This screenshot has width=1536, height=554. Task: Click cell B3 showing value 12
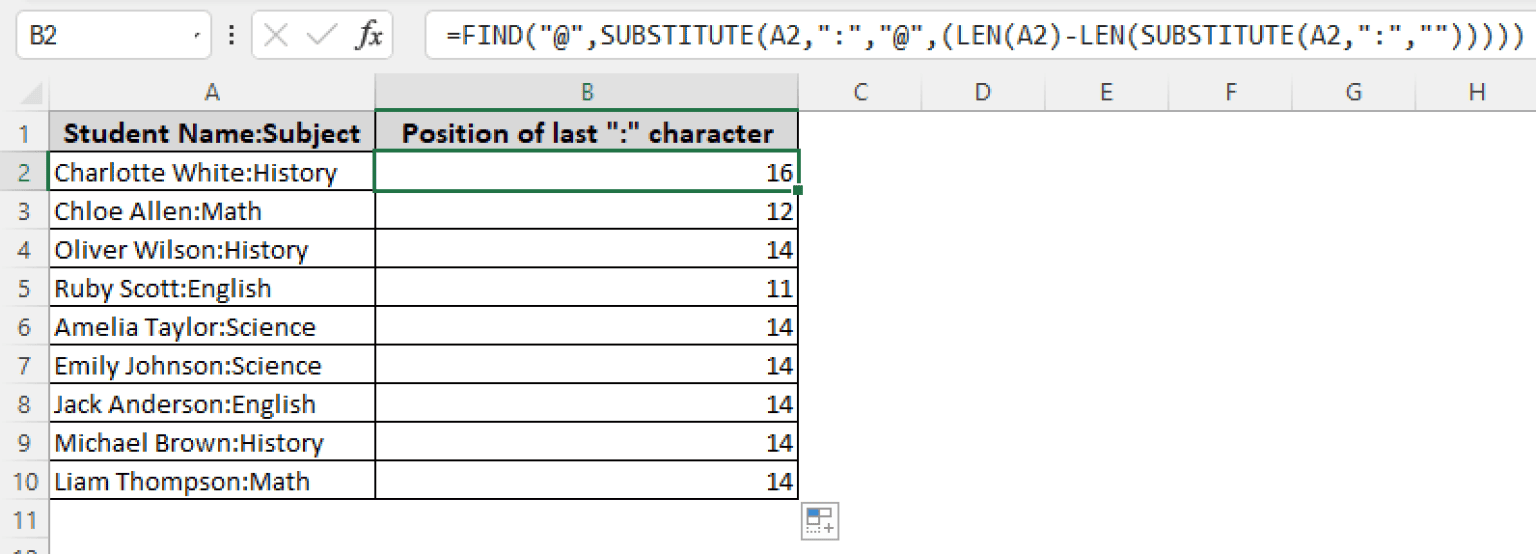click(x=587, y=211)
